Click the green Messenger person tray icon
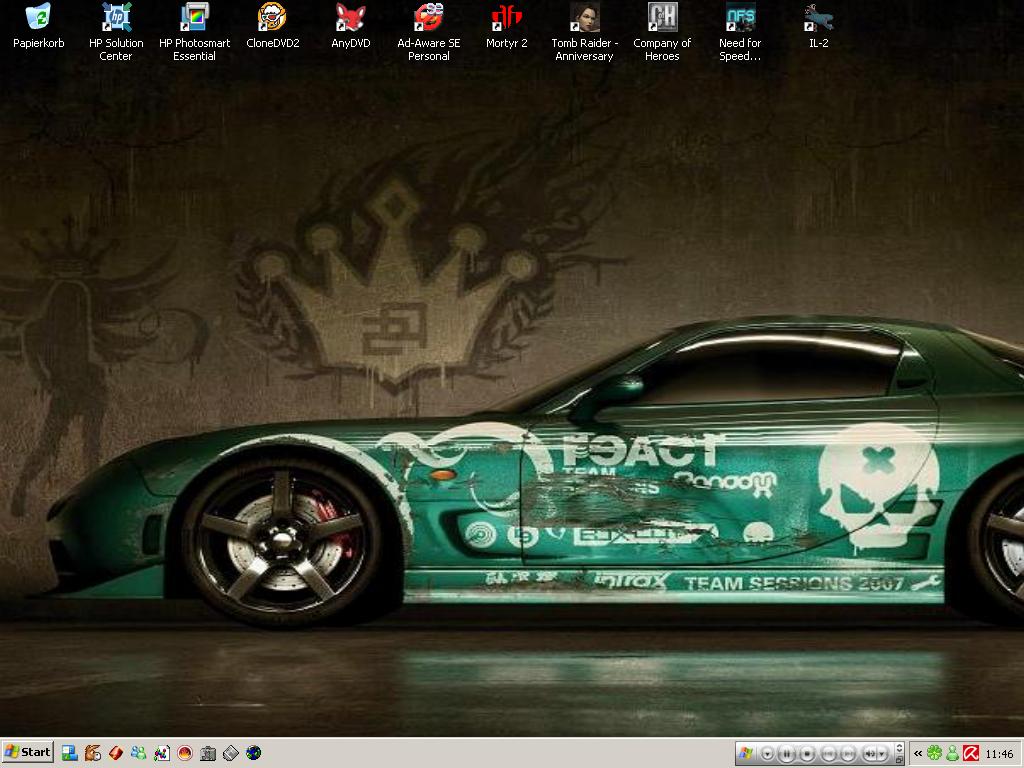Viewport: 1024px width, 768px height. point(953,754)
